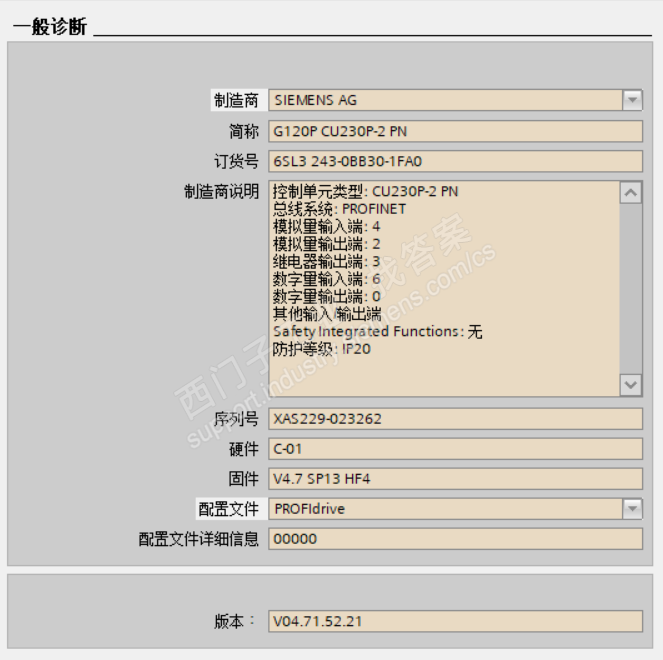This screenshot has height=660, width=663.
Task: Click the 配置文件详细信息 label
Action: (199, 539)
